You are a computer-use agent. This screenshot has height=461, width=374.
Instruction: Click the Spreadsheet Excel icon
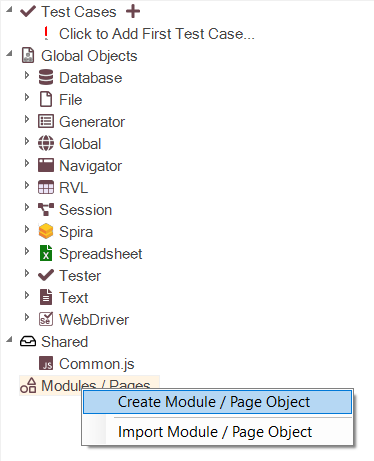click(46, 253)
